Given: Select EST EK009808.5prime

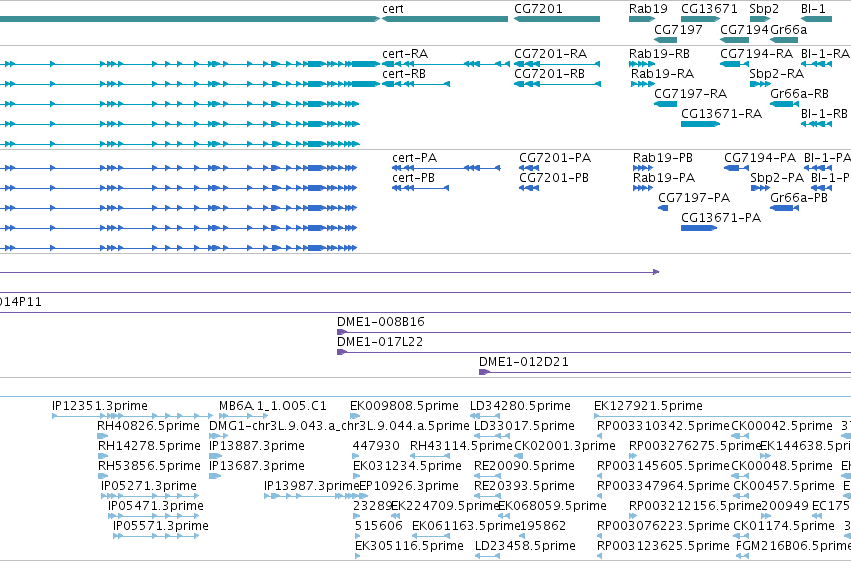Looking at the screenshot, I should (x=355, y=416).
